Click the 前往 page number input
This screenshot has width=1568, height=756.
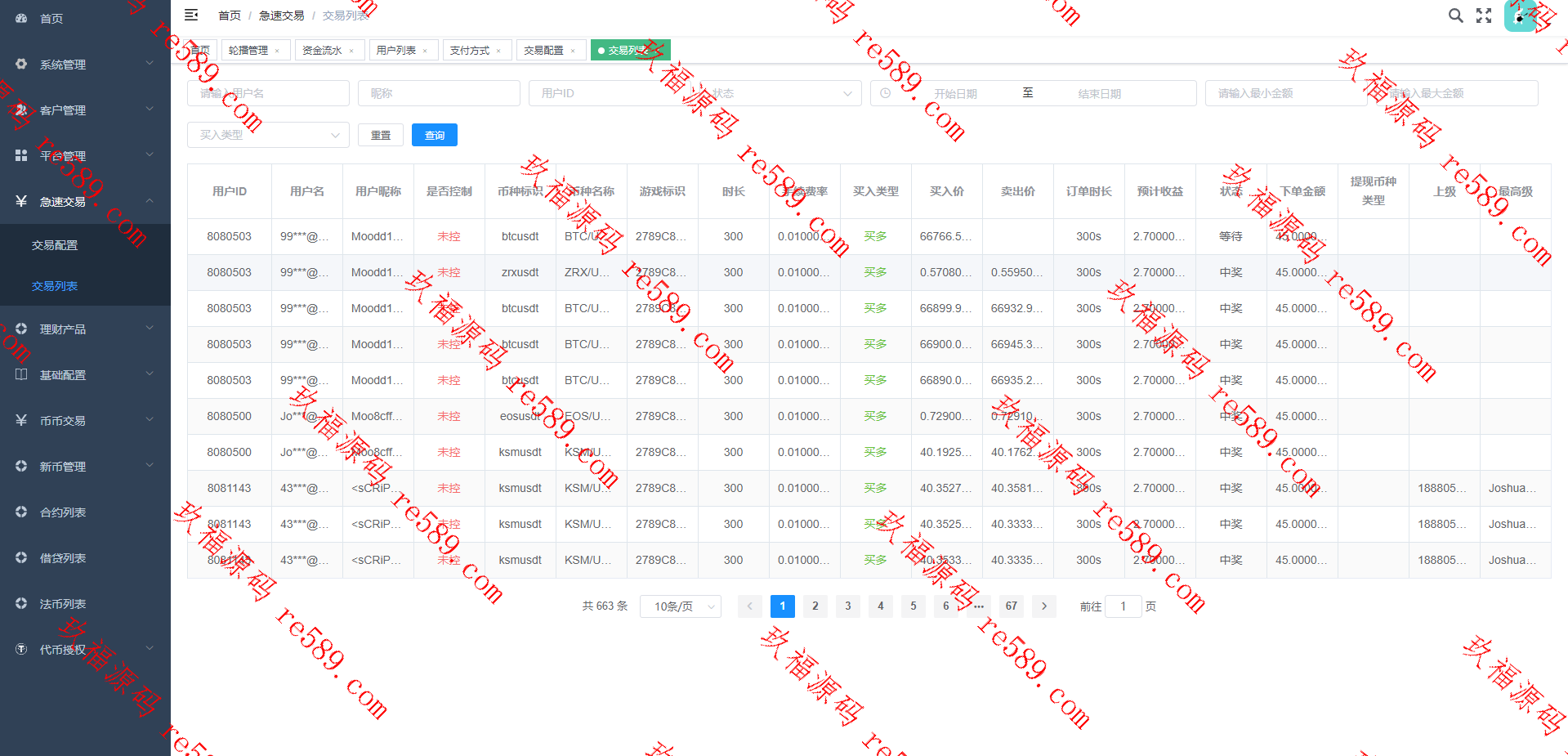(1123, 606)
